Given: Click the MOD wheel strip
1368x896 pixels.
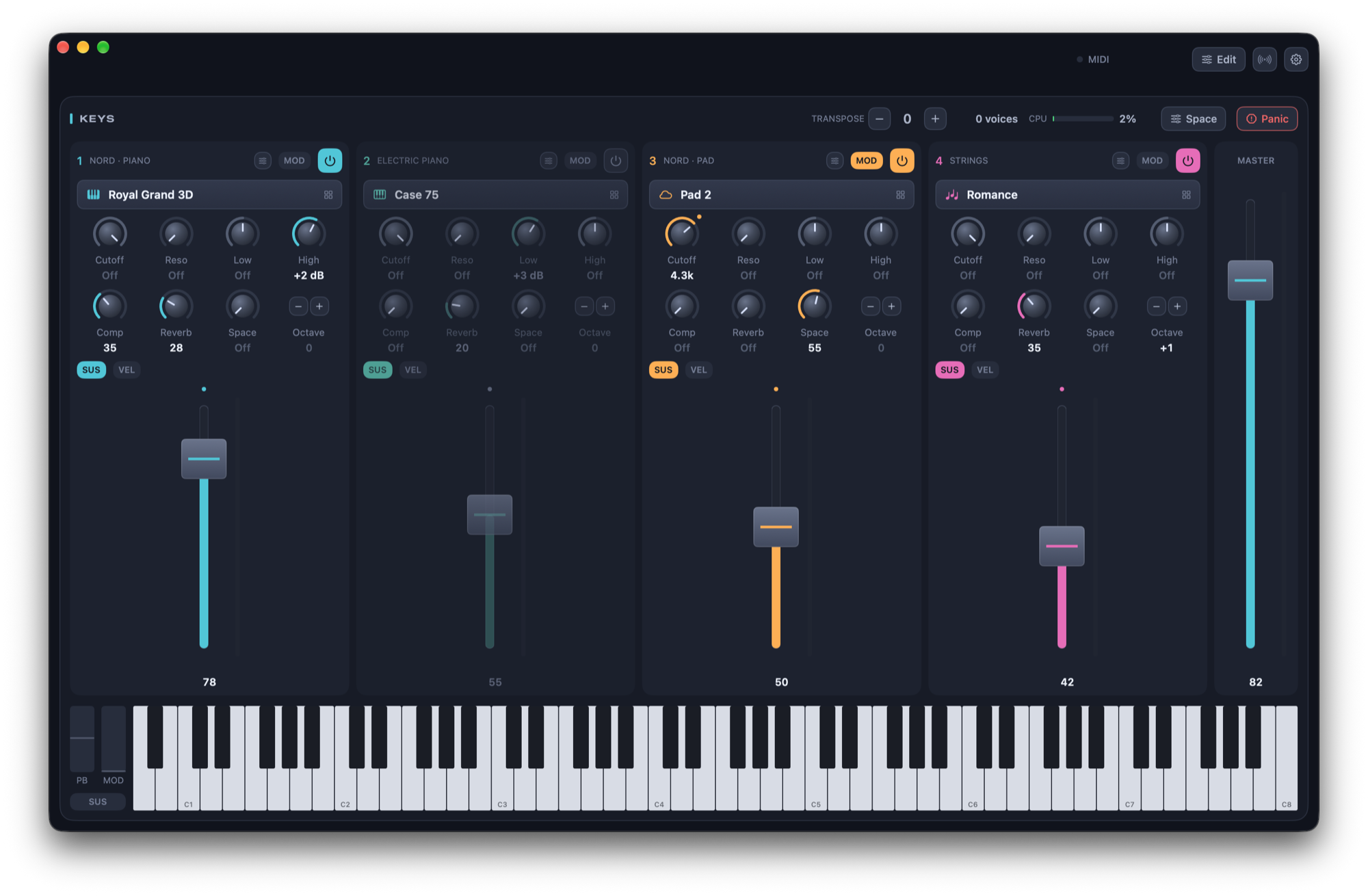Looking at the screenshot, I should click(114, 739).
